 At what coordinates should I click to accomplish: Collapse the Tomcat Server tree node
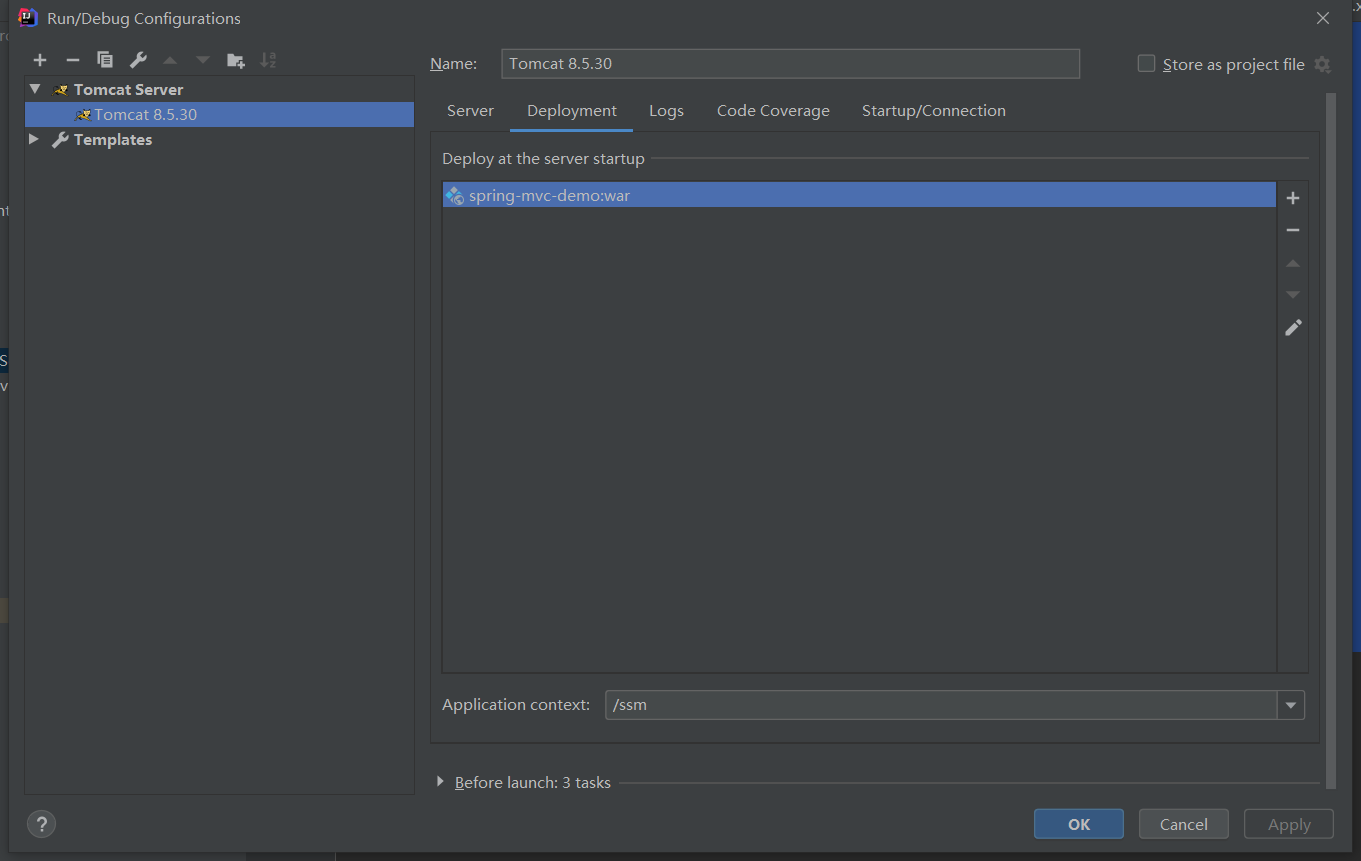pos(35,89)
